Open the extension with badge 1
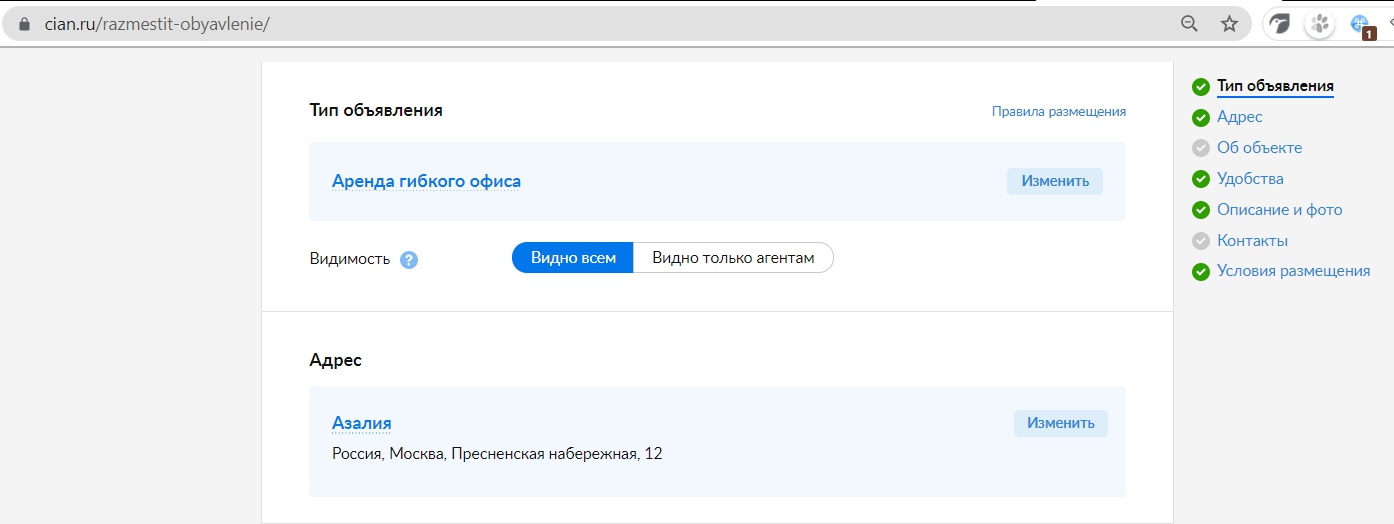This screenshot has height=524, width=1394. pyautogui.click(x=1362, y=26)
